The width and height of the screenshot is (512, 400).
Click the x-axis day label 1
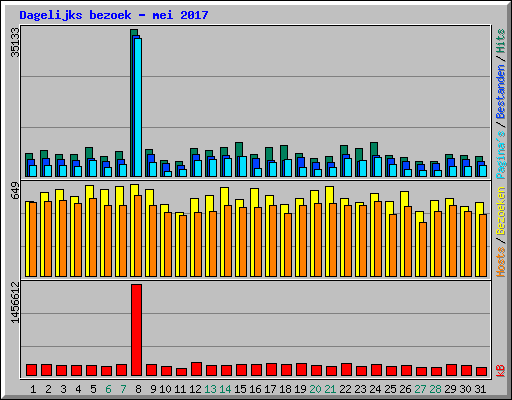pyautogui.click(x=33, y=389)
